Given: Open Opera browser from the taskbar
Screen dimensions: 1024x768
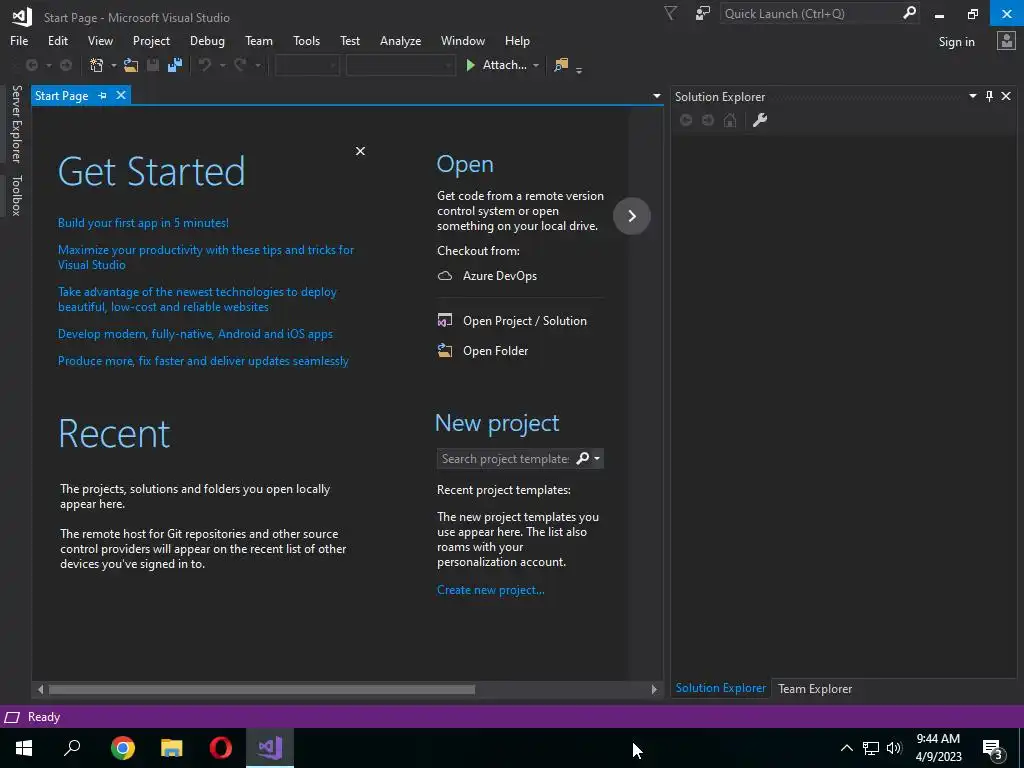Looking at the screenshot, I should click(x=220, y=748).
